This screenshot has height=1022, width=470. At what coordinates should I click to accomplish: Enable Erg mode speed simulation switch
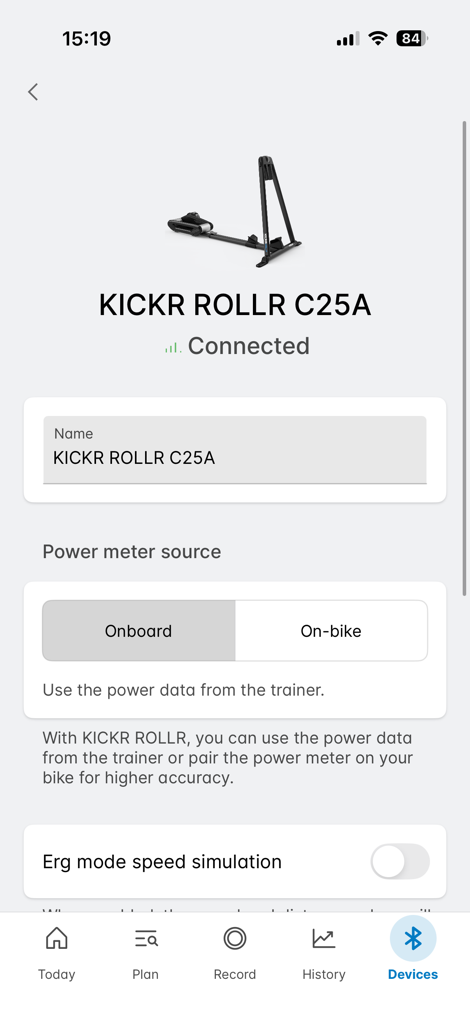tap(400, 862)
